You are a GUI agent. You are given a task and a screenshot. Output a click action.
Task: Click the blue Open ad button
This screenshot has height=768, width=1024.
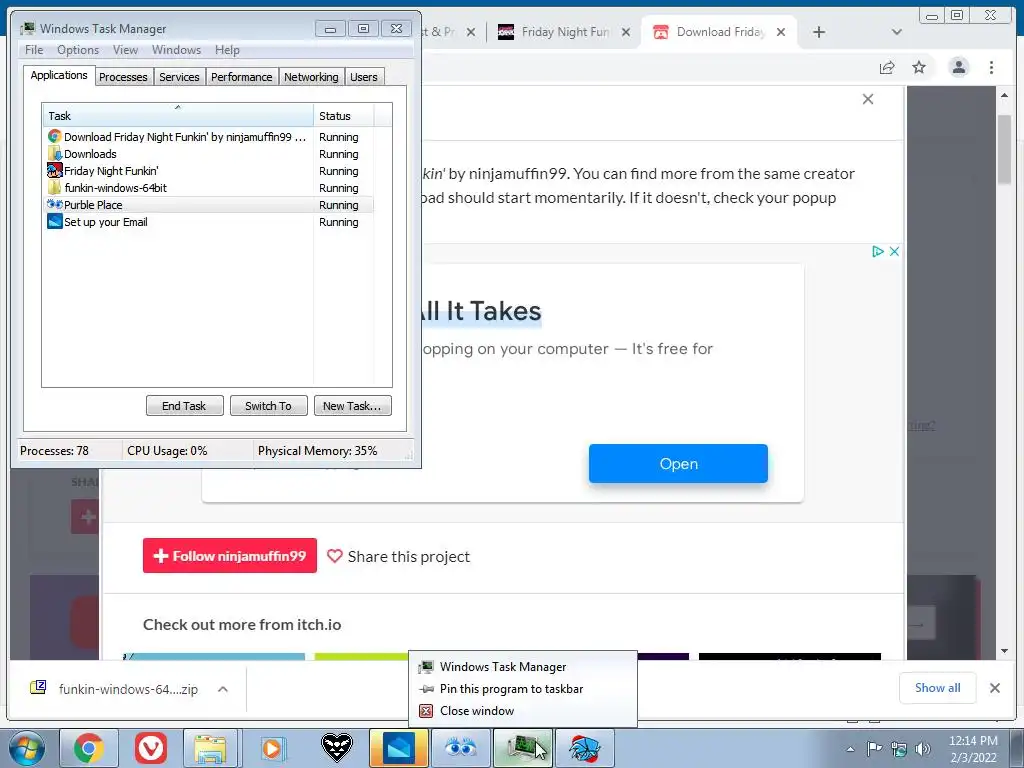[678, 464]
